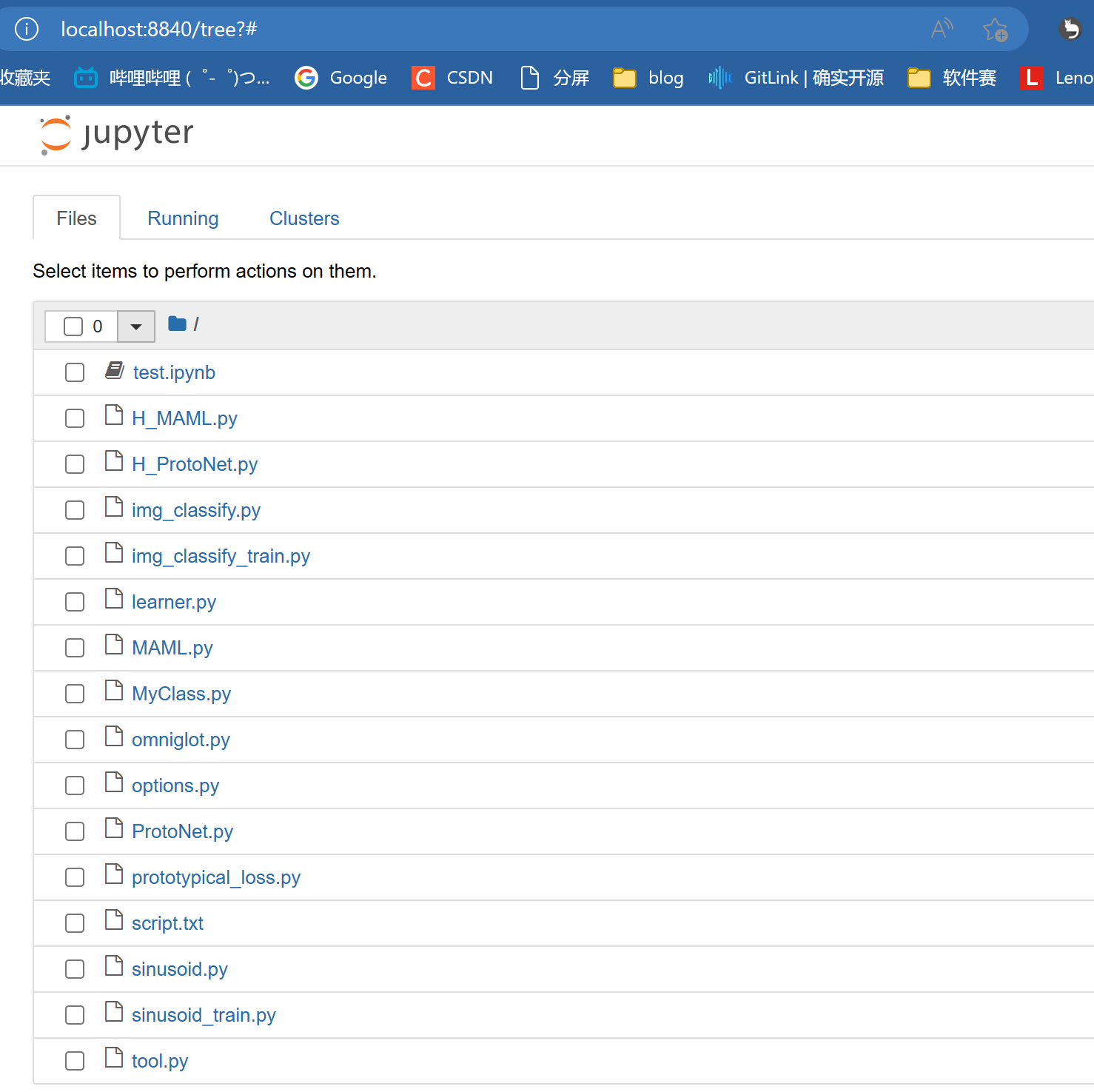Open the 分屏 bookmark

click(555, 78)
